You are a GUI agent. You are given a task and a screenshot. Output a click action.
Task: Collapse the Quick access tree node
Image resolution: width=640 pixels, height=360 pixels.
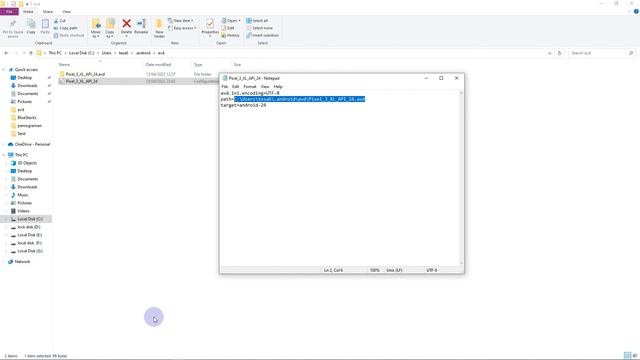pyautogui.click(x=4, y=70)
